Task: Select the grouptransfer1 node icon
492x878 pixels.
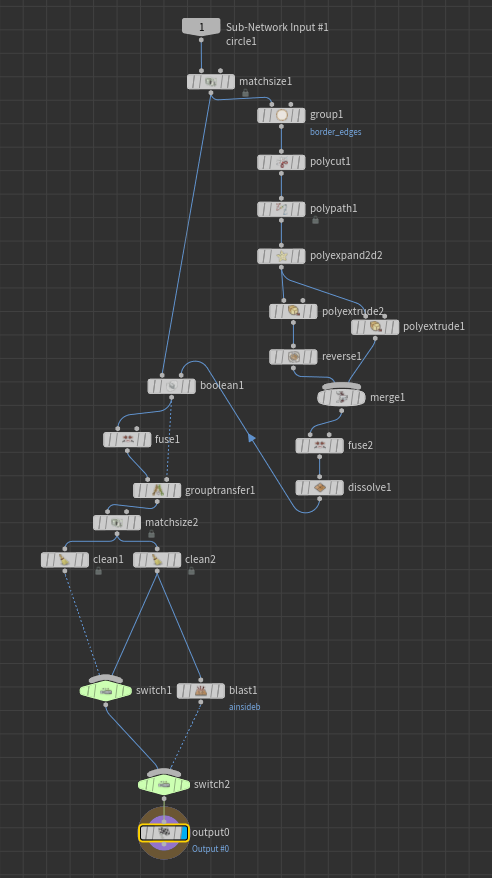Action: pos(157,491)
